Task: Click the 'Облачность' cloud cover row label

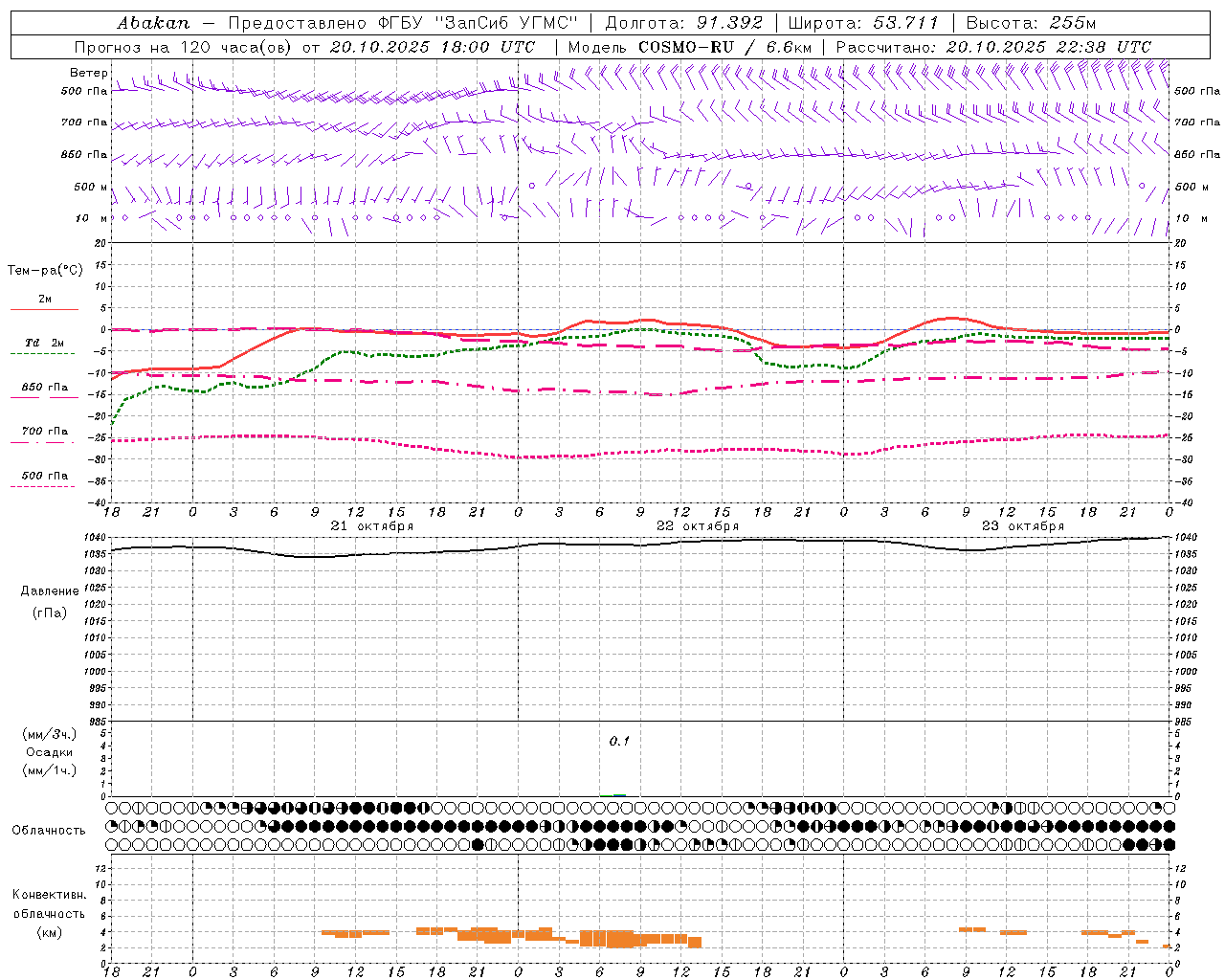Action: pyautogui.click(x=49, y=830)
